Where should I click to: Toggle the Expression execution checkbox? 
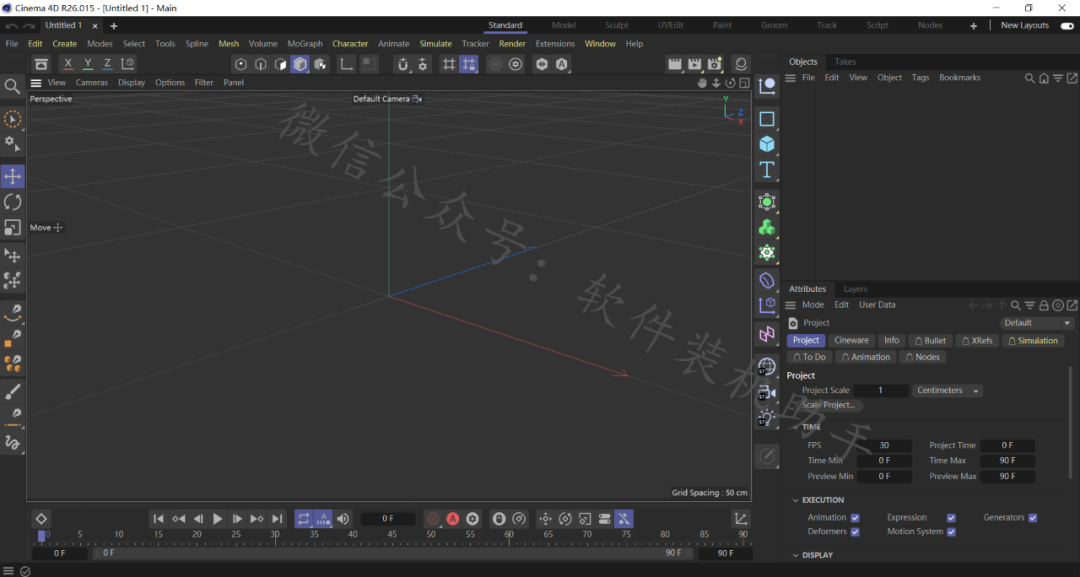[951, 518]
